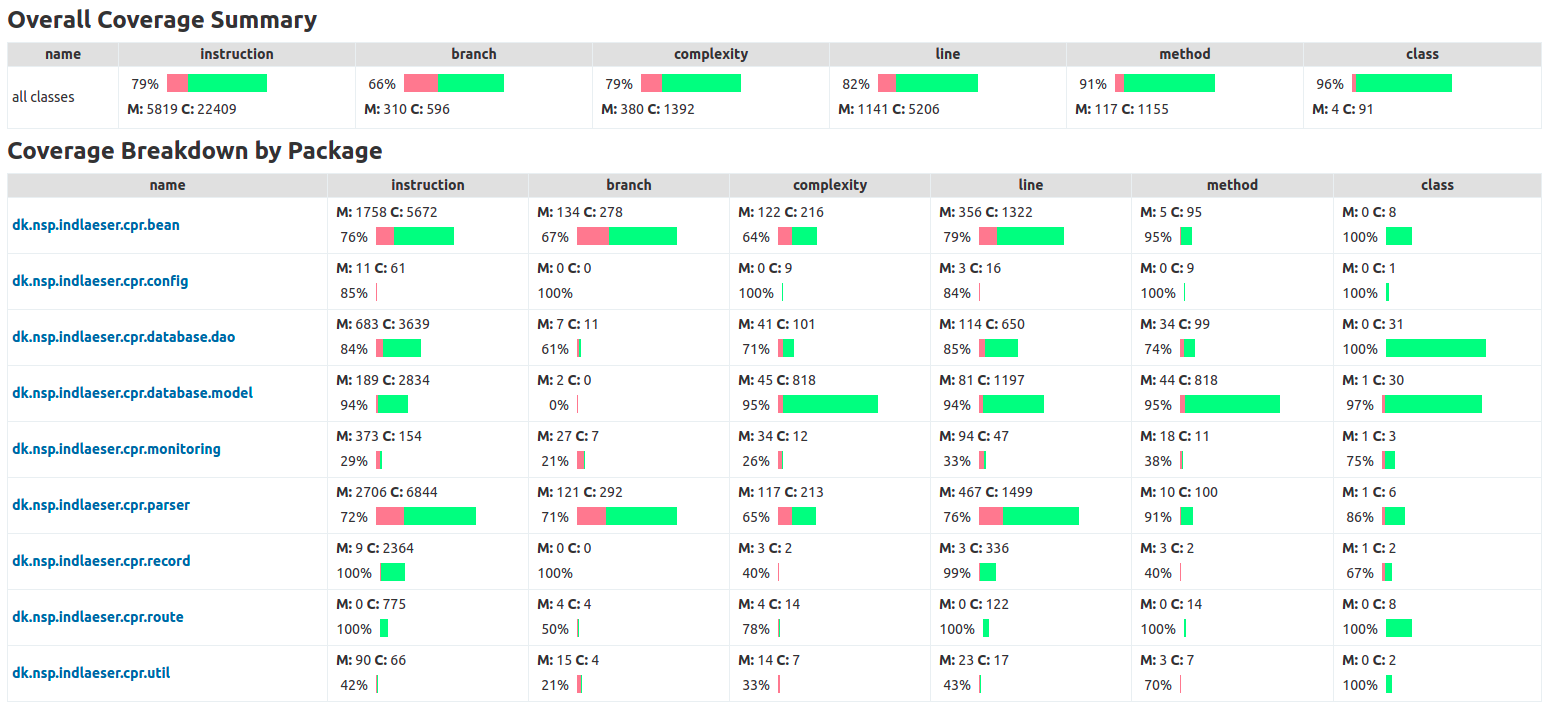The width and height of the screenshot is (1550, 726).
Task: Click the name header in package breakdown table
Action: point(167,185)
